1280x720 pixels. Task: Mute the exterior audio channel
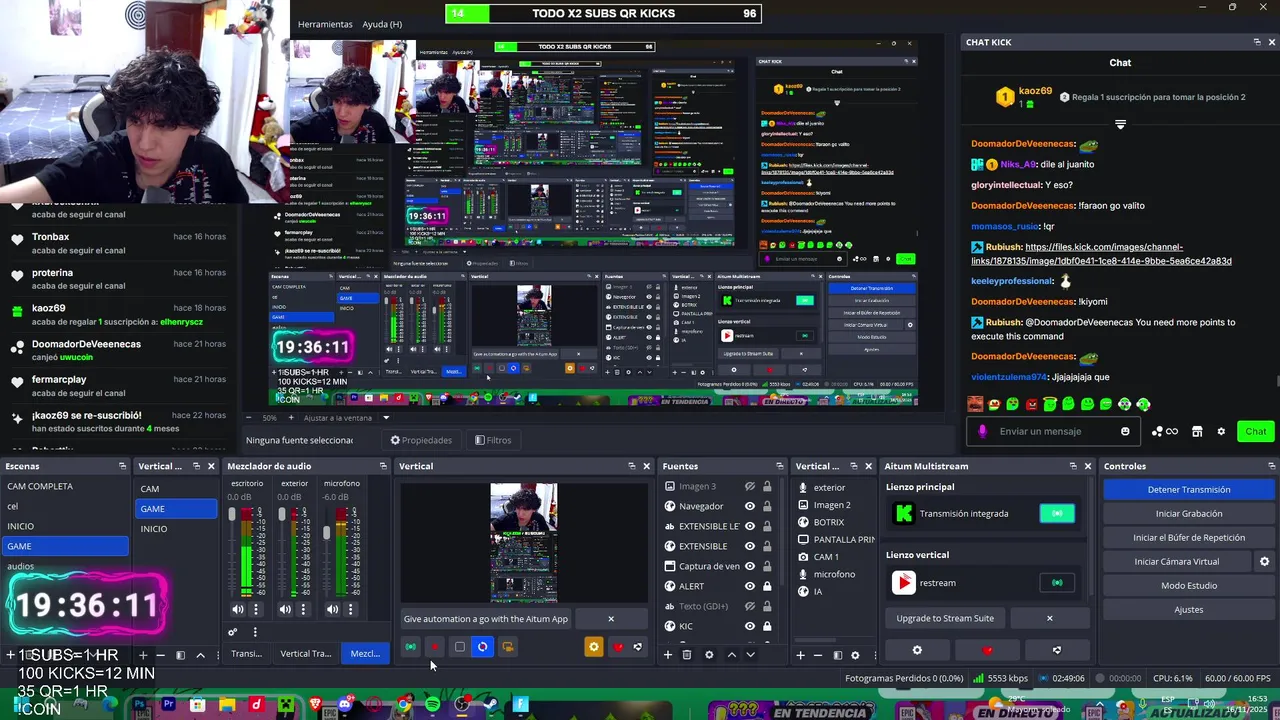pos(285,609)
